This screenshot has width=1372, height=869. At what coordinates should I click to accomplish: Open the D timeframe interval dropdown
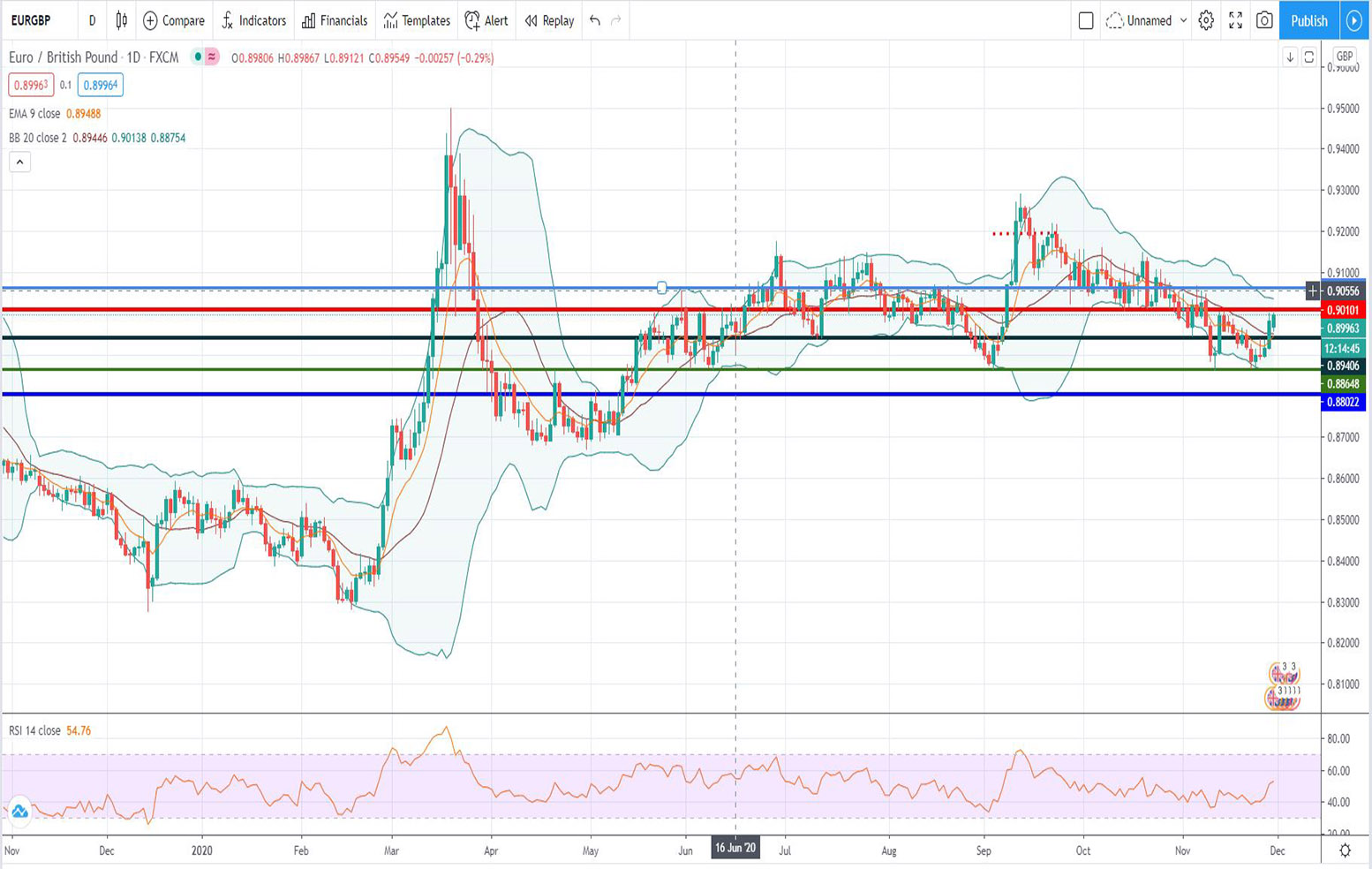(92, 19)
